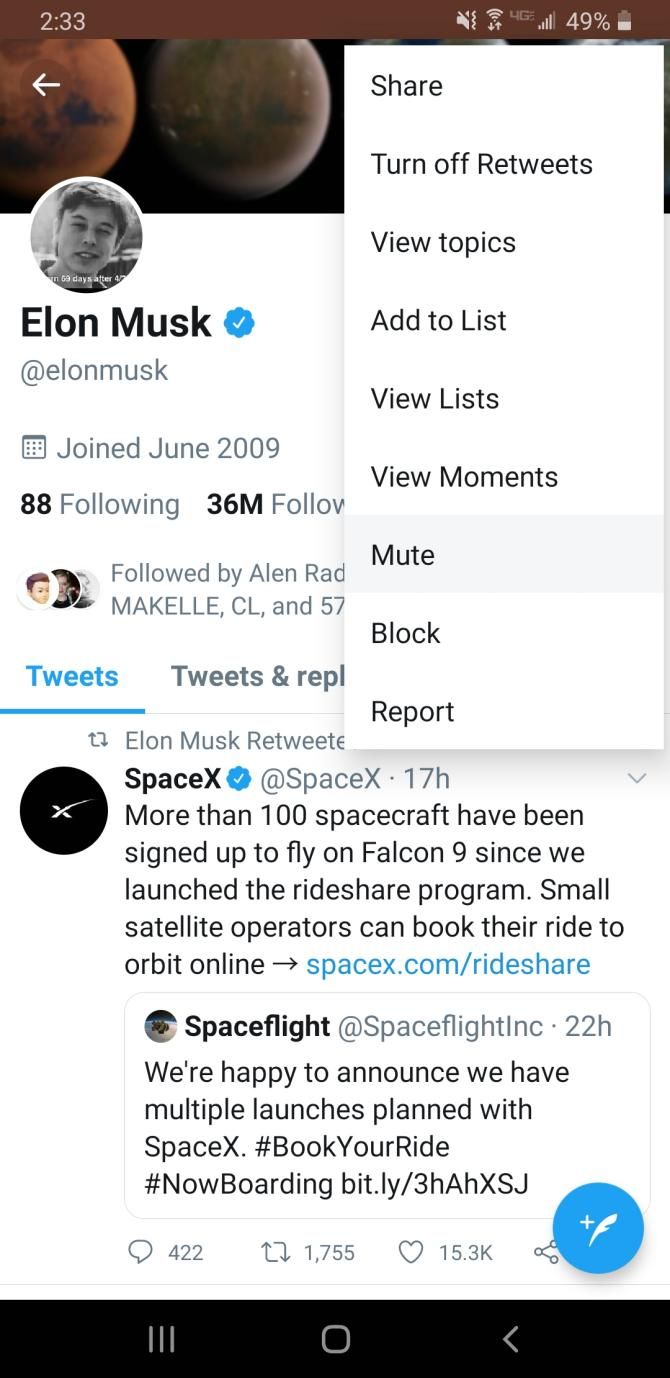Open Android recent apps button
Image resolution: width=670 pixels, height=1378 pixels.
click(162, 1339)
